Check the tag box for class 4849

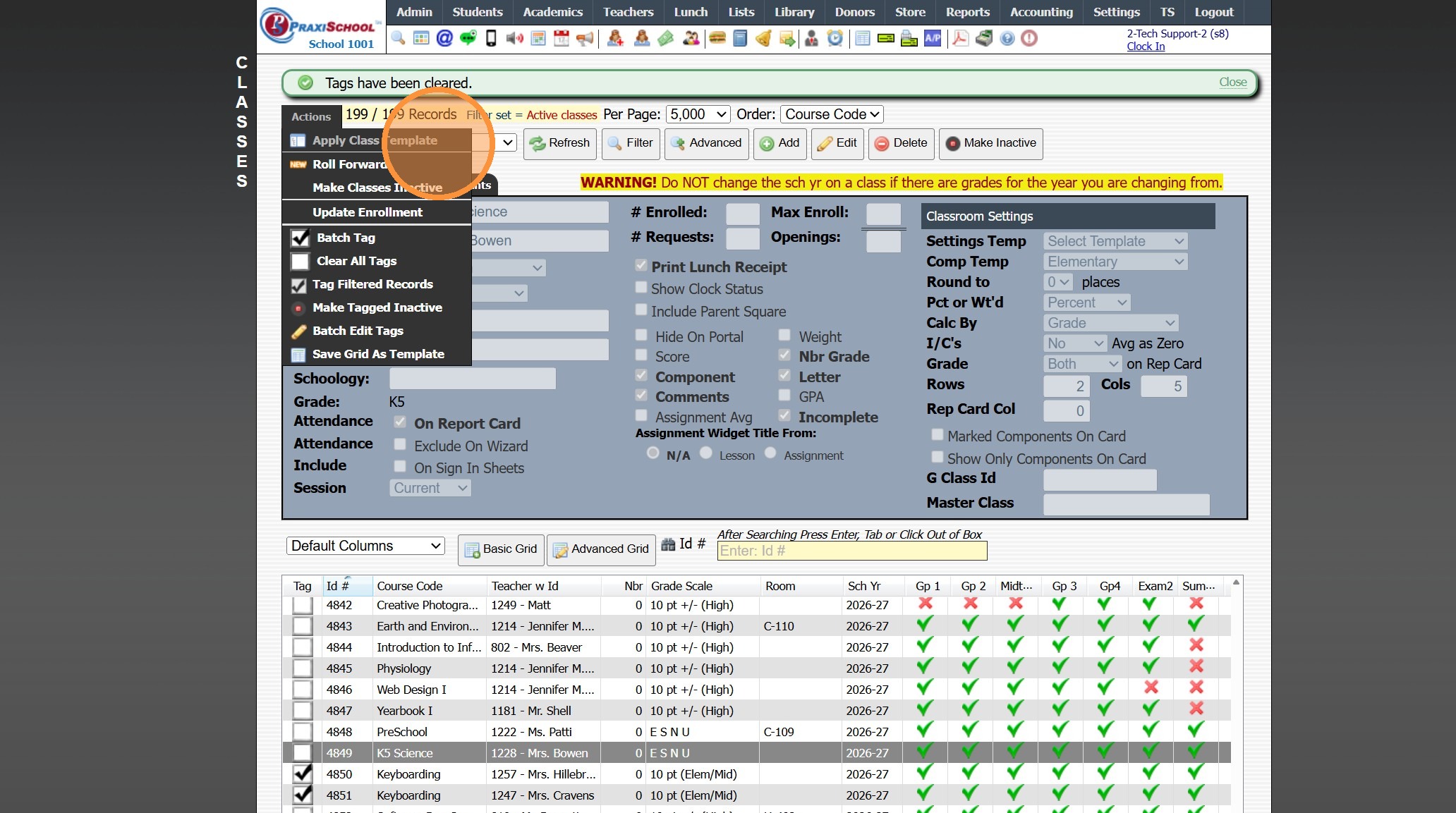(302, 753)
